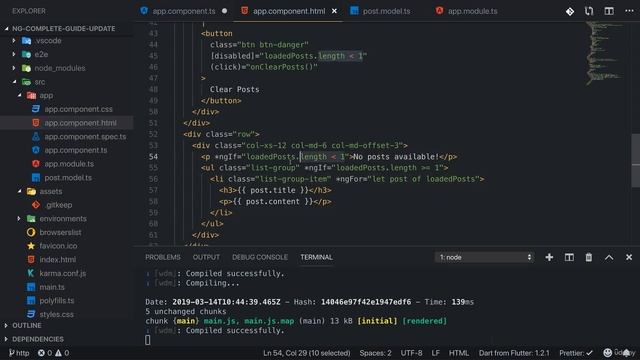
Task: Open the browserslist file
Action: (60, 232)
